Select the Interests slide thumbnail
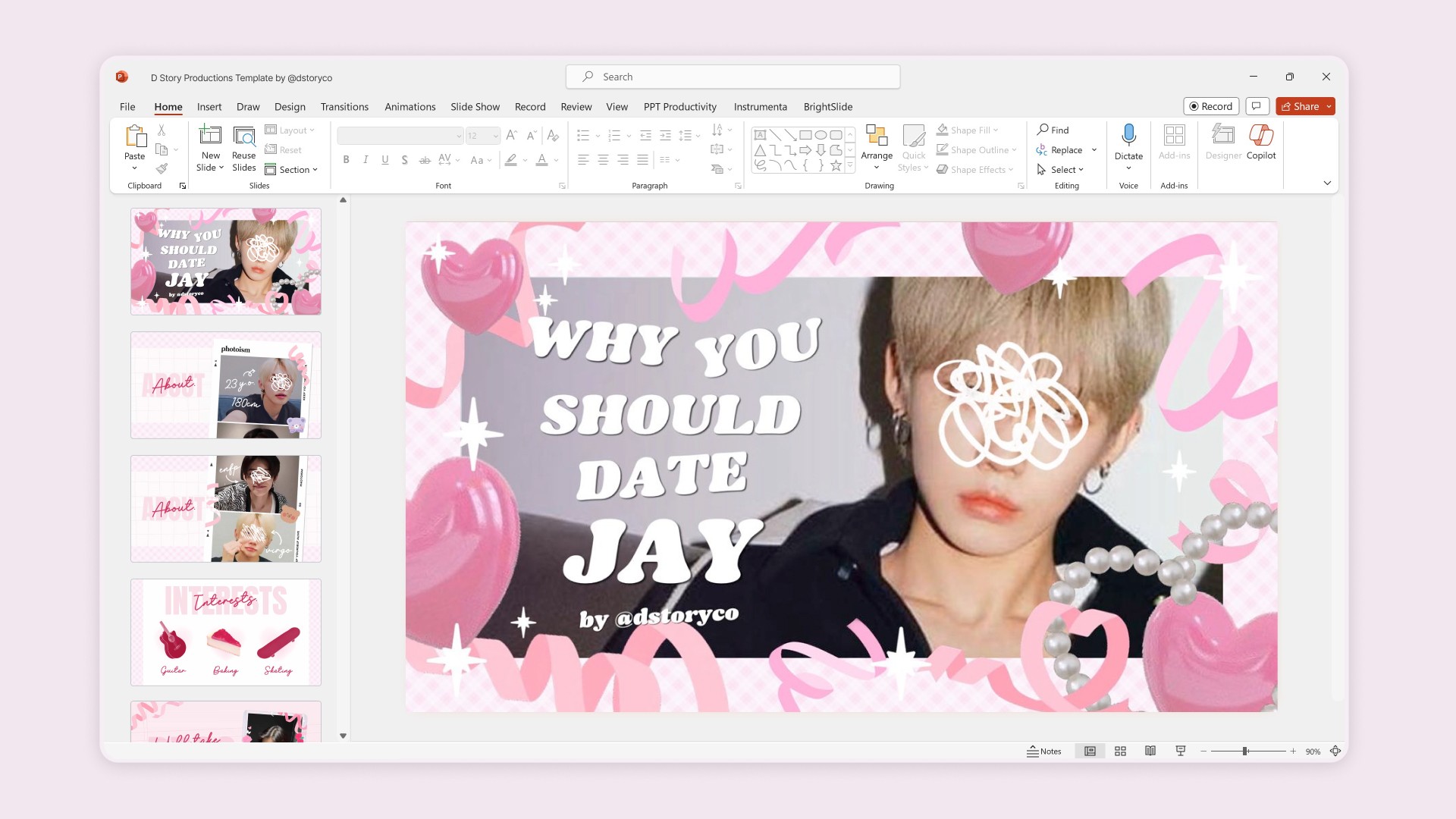 [226, 632]
